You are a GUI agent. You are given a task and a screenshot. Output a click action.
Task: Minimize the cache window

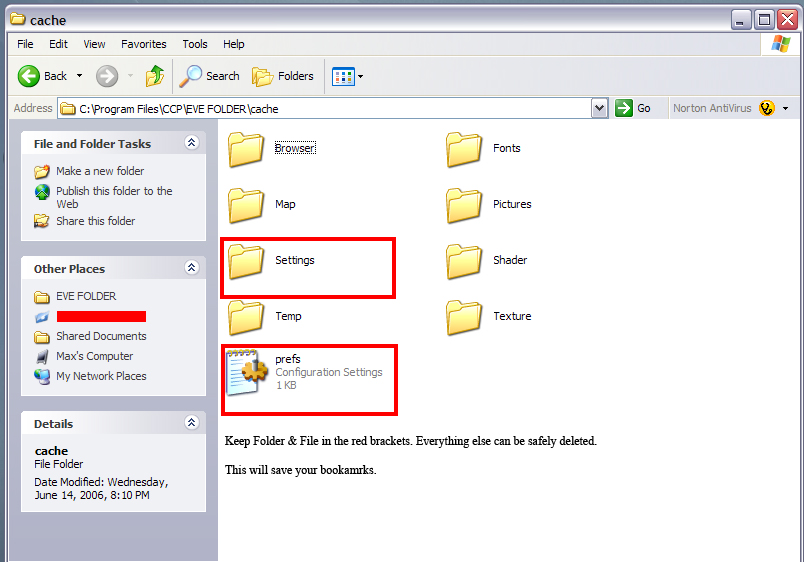tap(740, 21)
